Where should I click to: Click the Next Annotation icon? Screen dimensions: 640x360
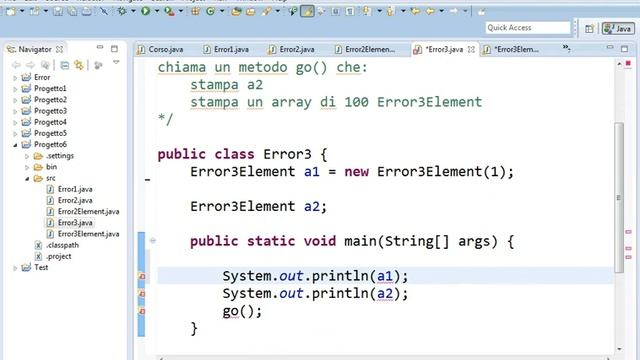[x=367, y=11]
